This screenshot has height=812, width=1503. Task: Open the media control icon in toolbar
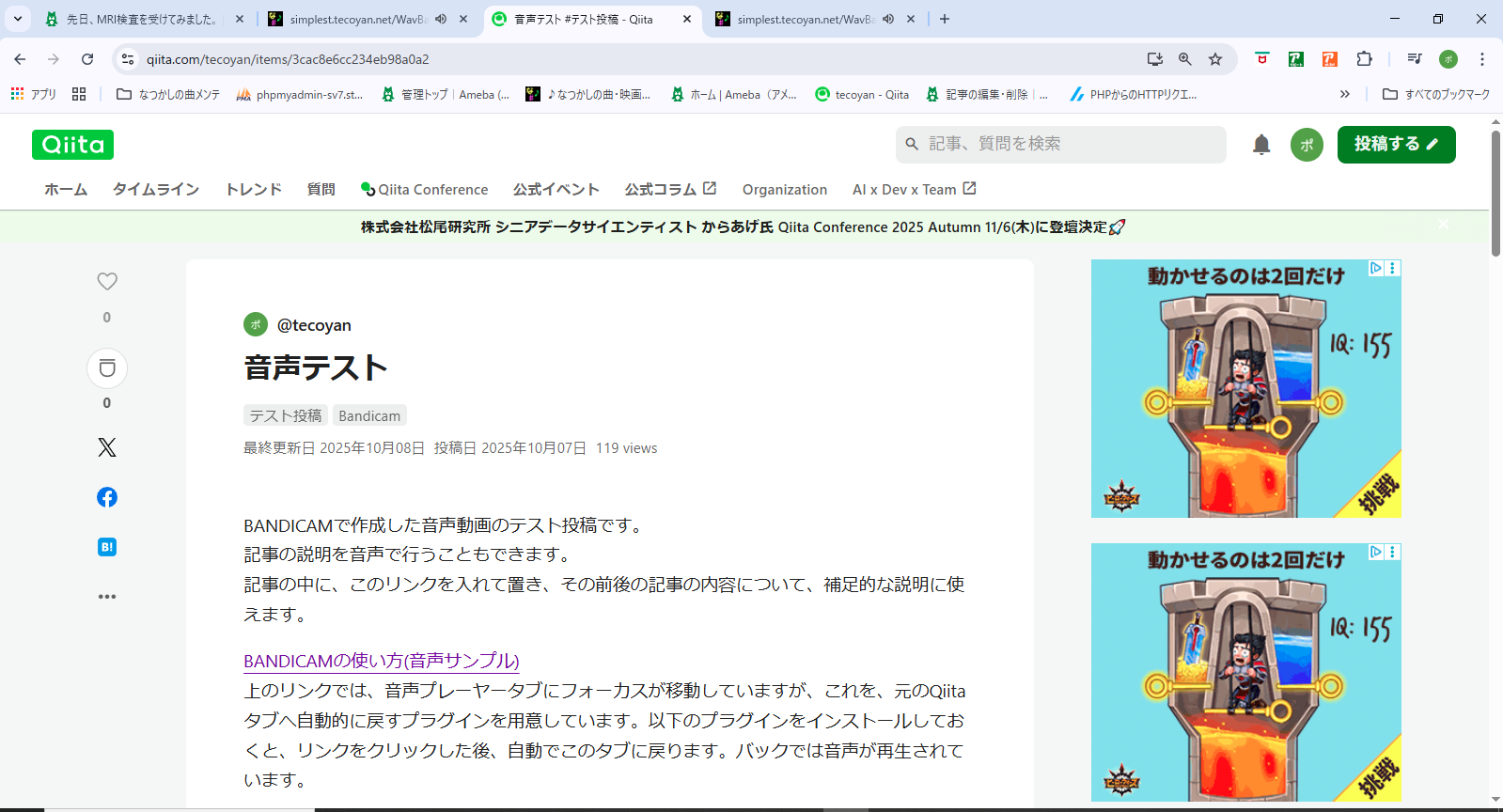pos(1415,59)
